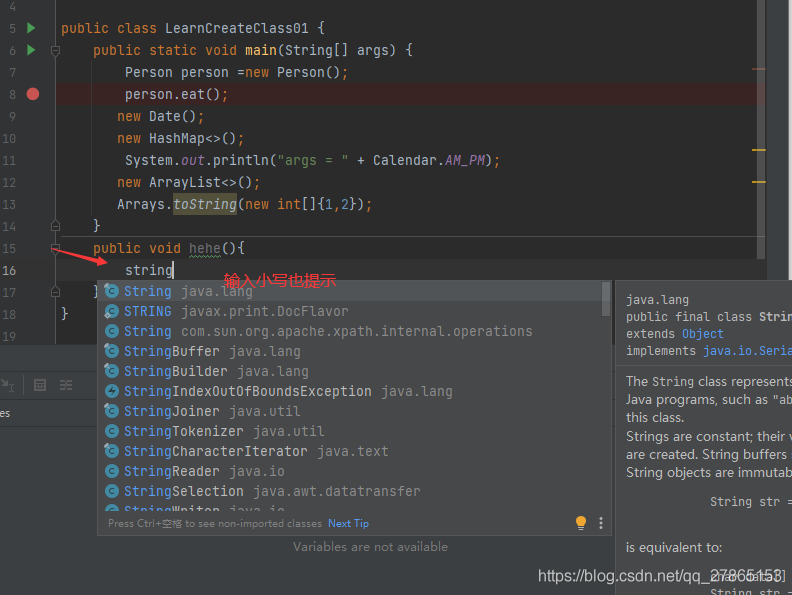Image resolution: width=792 pixels, height=595 pixels.
Task: Place cursor after the typed 'string' text
Action: [x=173, y=270]
